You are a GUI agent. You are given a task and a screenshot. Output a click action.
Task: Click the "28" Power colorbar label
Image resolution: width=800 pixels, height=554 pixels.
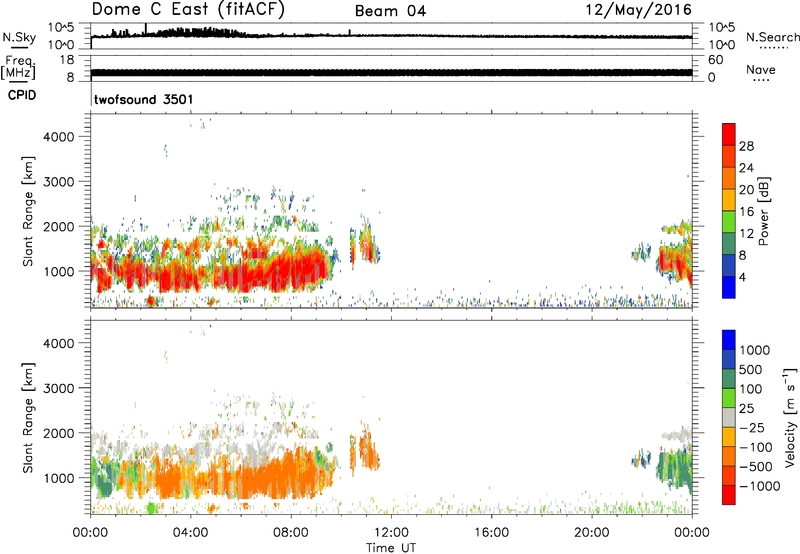tap(746, 146)
